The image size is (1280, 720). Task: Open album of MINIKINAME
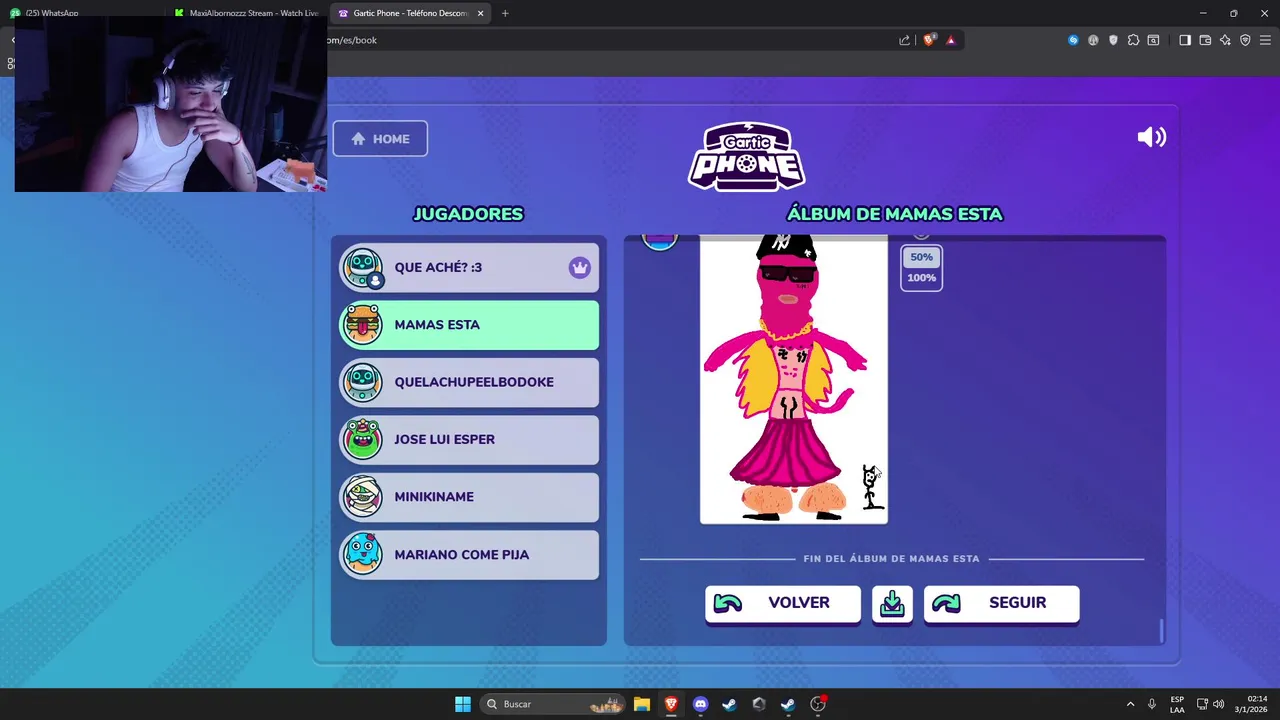click(x=469, y=497)
